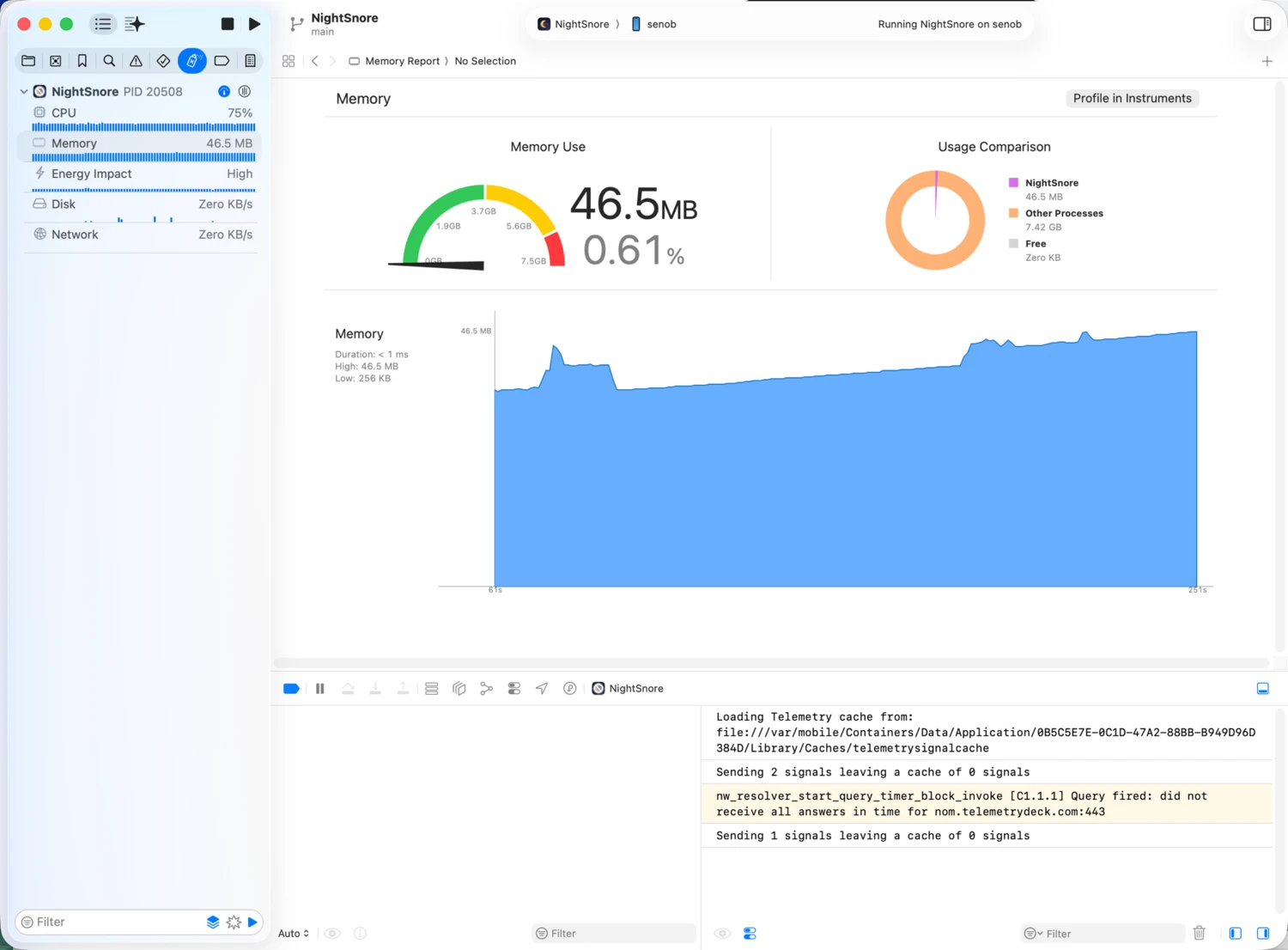Toggle the variables view pane

1236,933
